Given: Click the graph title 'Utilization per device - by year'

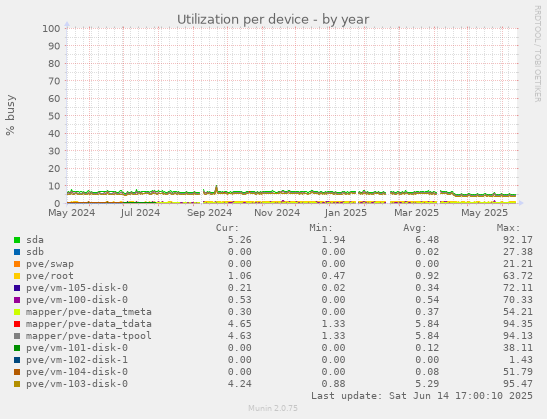Looking at the screenshot, I should coord(273,20).
